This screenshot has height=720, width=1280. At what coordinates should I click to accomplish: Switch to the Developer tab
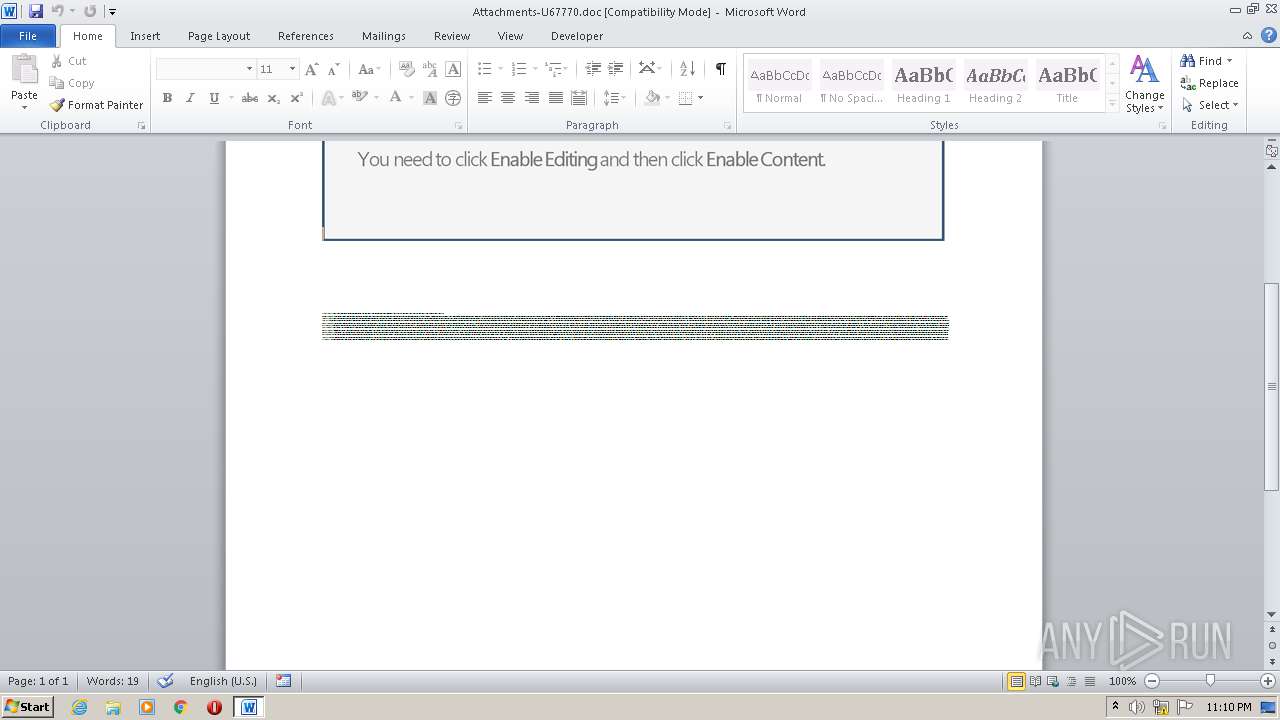point(577,36)
